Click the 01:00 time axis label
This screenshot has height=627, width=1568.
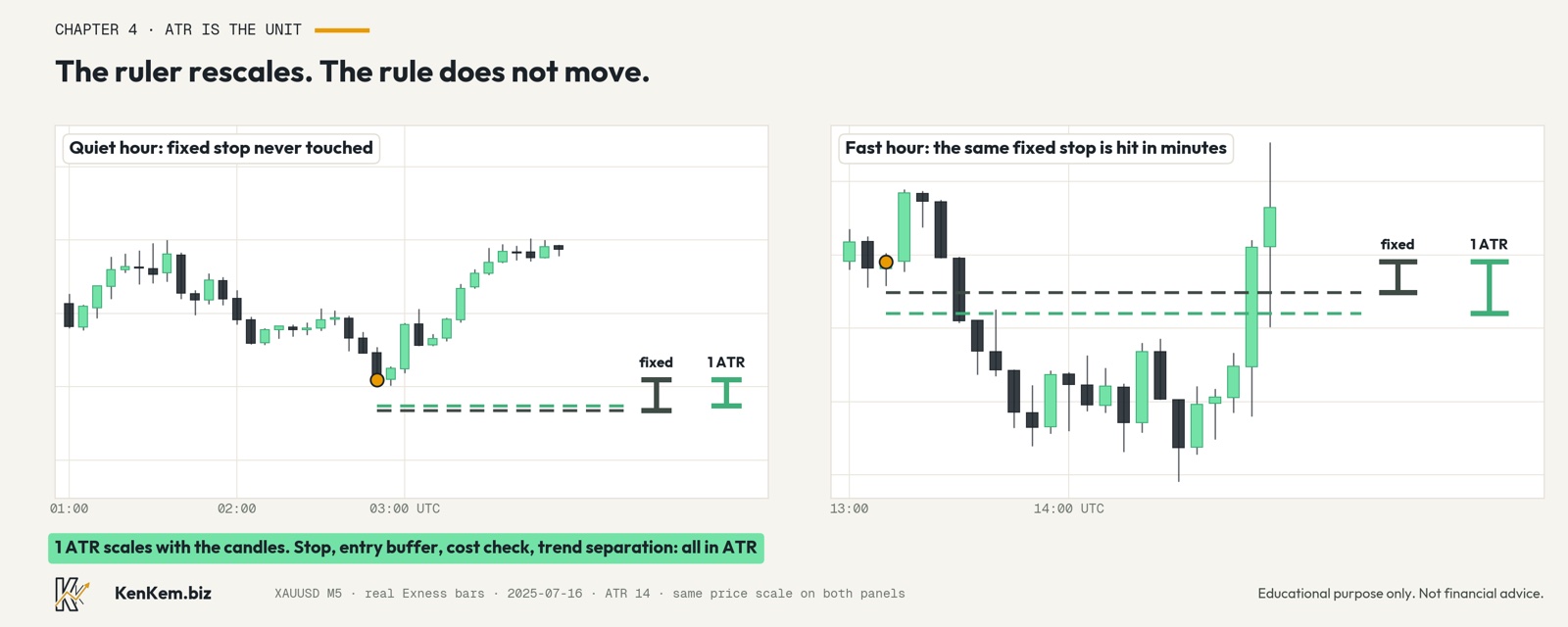pyautogui.click(x=69, y=508)
